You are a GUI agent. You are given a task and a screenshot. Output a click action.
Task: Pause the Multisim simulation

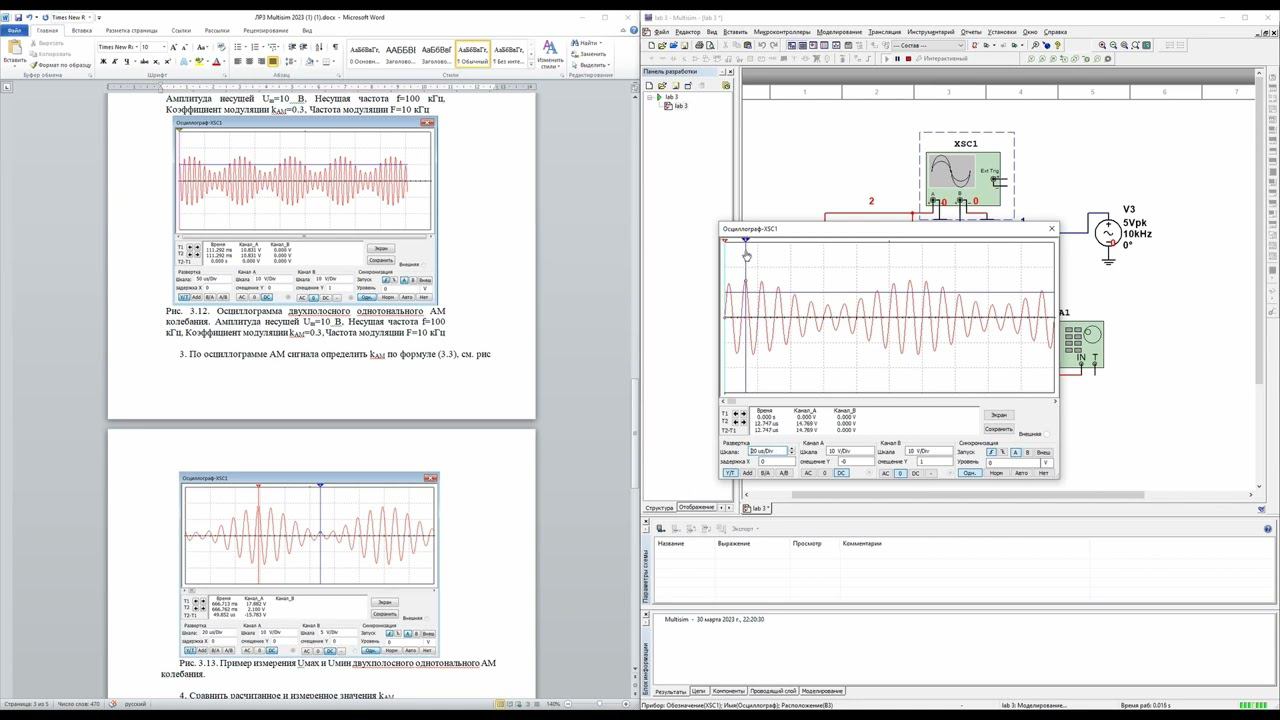897,59
